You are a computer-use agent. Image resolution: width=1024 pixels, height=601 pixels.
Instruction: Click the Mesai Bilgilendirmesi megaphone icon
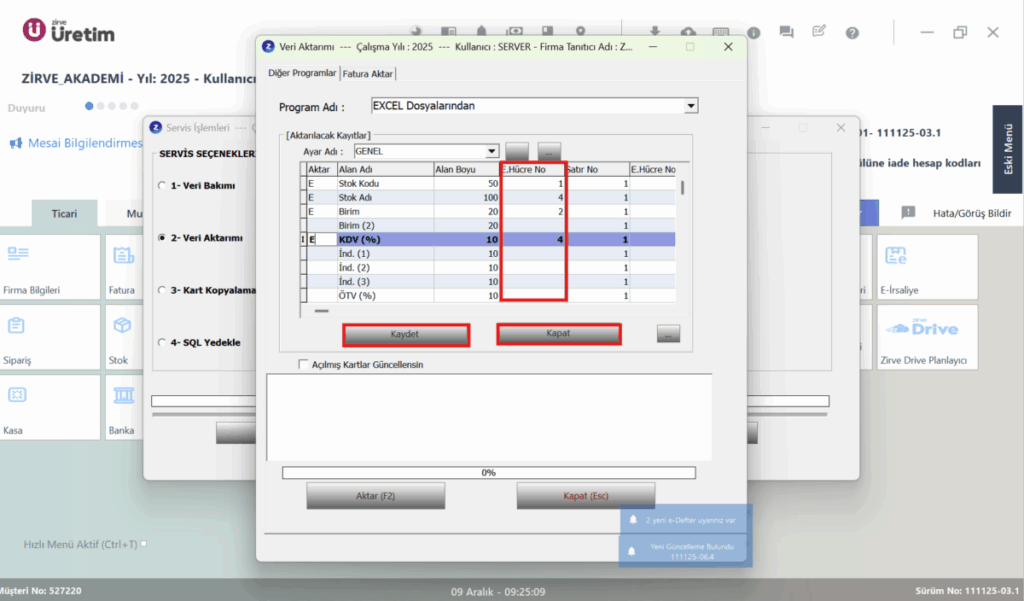(x=16, y=143)
